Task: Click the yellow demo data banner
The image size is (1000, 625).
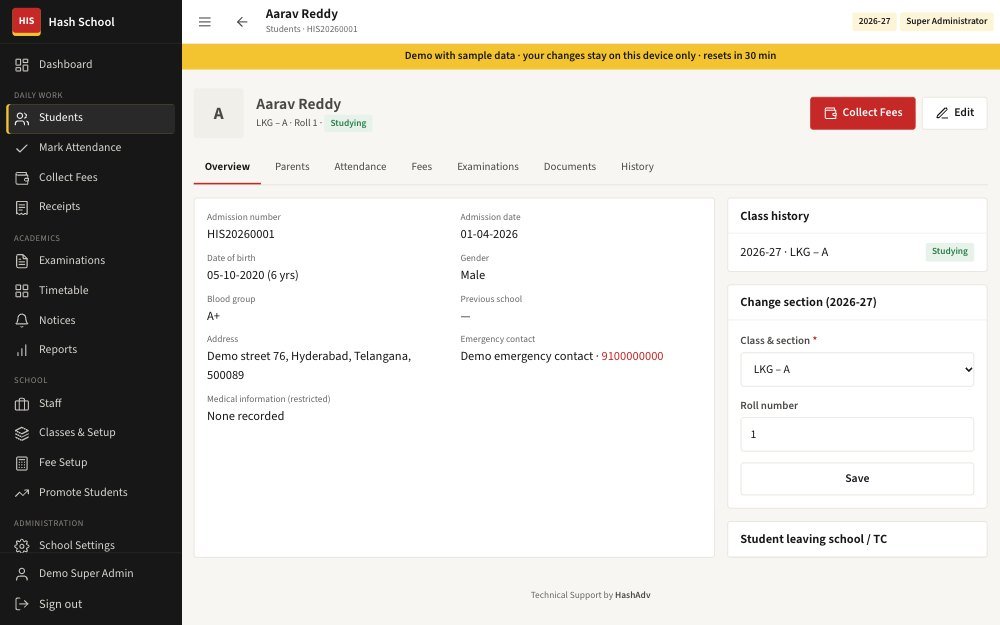Action: pyautogui.click(x=591, y=56)
